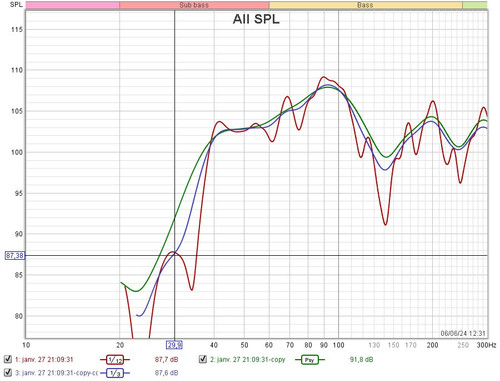Screen dimensions: 500x381
Task: Uncheck measurement 3 copy-cc checkbox
Action: coord(8,372)
